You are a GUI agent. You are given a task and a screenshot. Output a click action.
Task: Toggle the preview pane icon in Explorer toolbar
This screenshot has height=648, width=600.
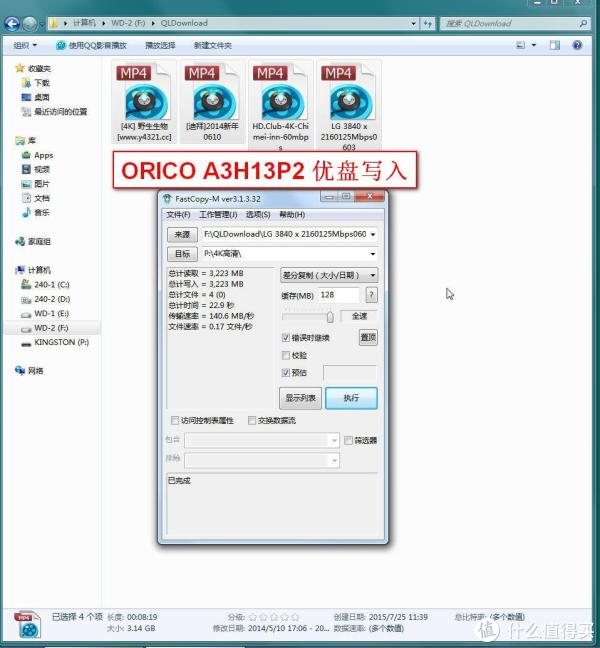[555, 45]
